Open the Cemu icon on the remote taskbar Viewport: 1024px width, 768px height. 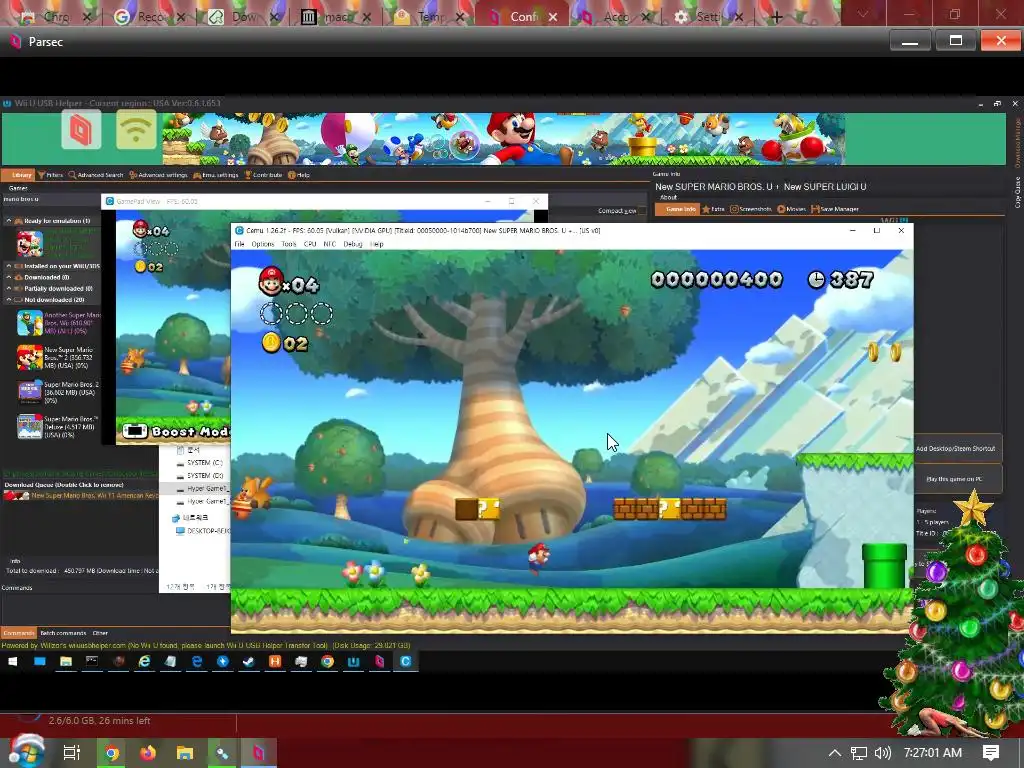pyautogui.click(x=406, y=662)
